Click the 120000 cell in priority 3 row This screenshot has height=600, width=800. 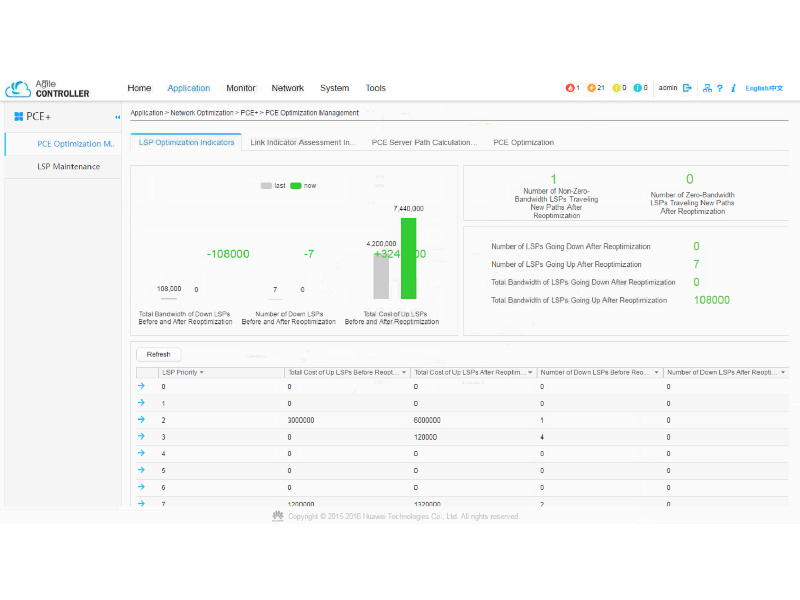425,437
